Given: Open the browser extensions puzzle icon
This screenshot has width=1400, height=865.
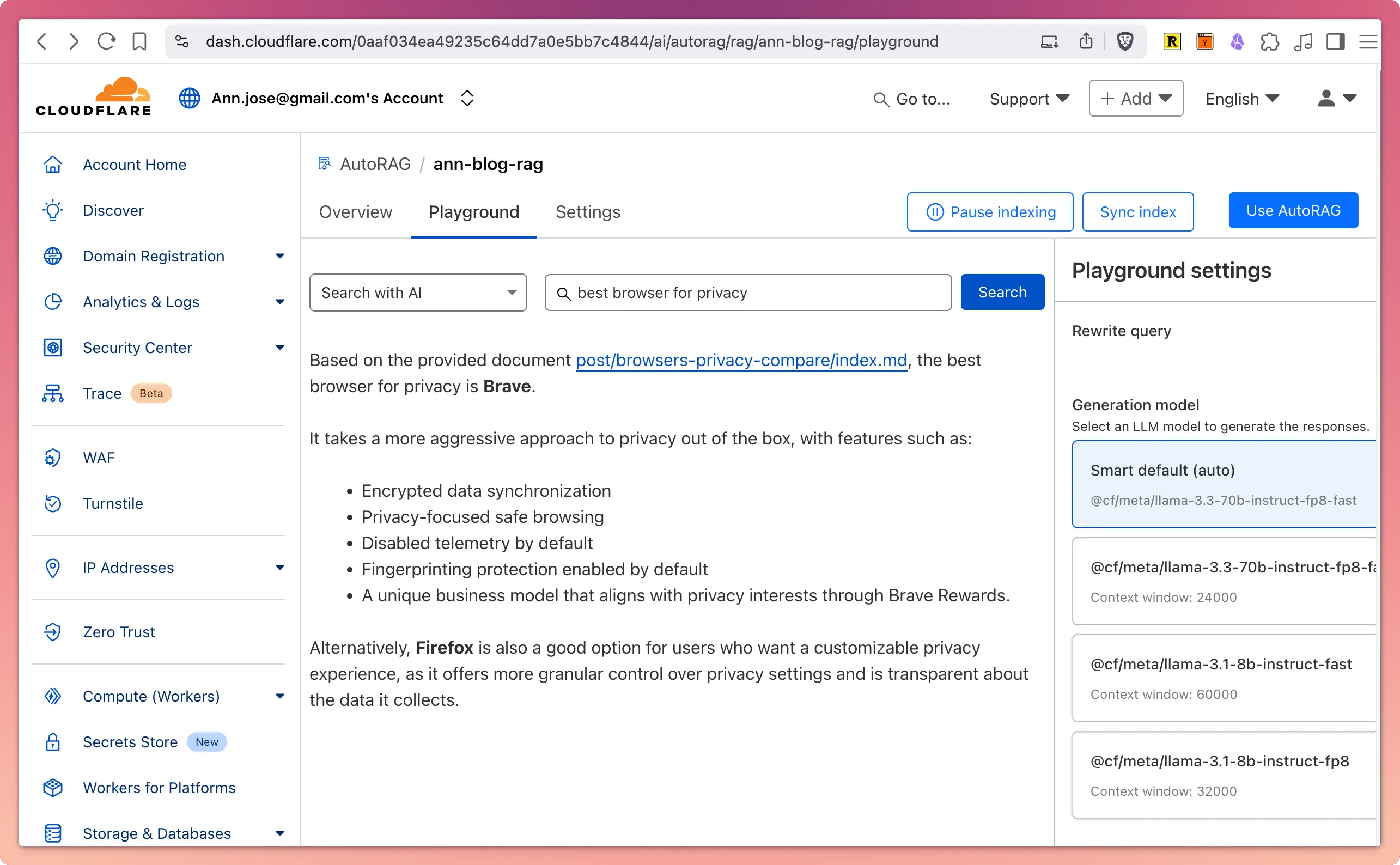Looking at the screenshot, I should (x=1270, y=41).
